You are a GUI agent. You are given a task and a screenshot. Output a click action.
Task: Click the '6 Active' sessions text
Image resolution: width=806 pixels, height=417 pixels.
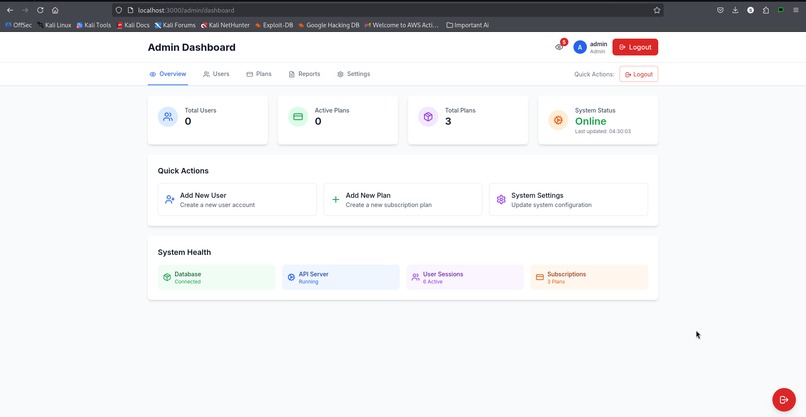(433, 282)
